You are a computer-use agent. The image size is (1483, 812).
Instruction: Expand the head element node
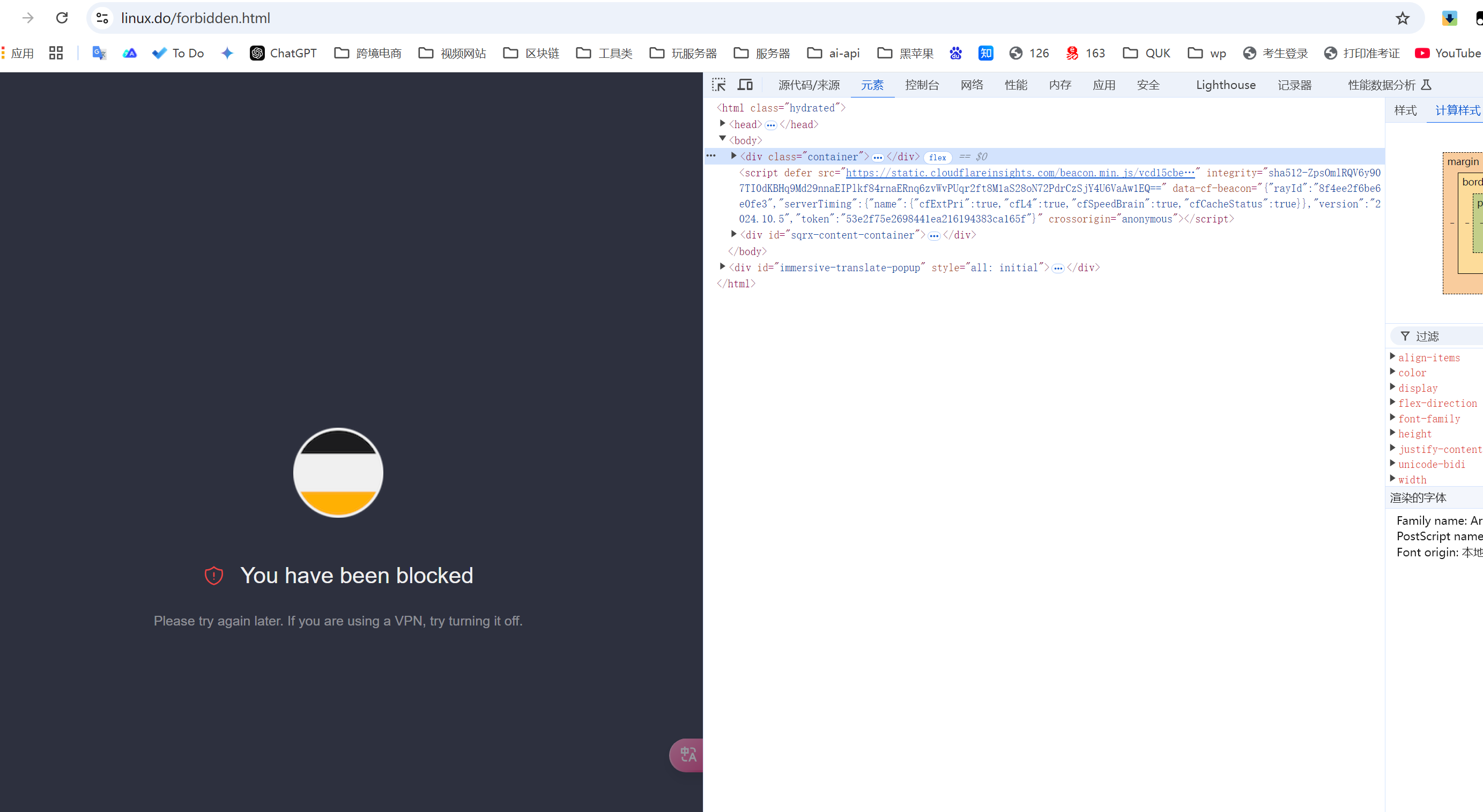click(x=723, y=123)
